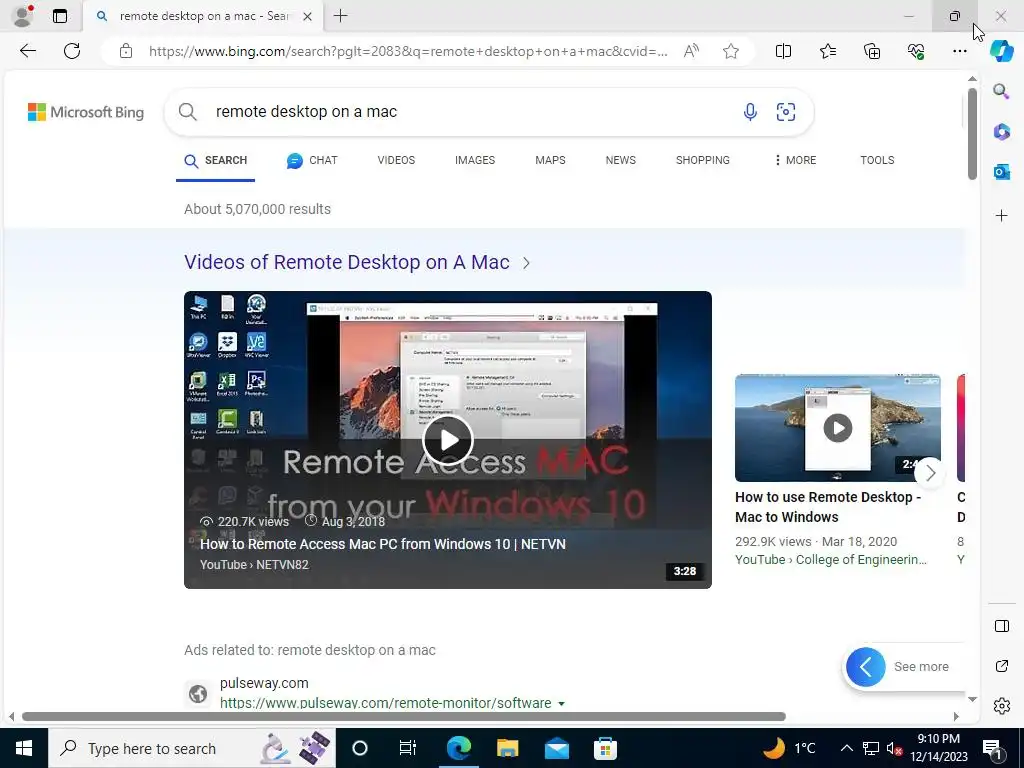Open Outlook in the sidebar
Viewport: 1024px width, 768px height.
click(x=1001, y=172)
